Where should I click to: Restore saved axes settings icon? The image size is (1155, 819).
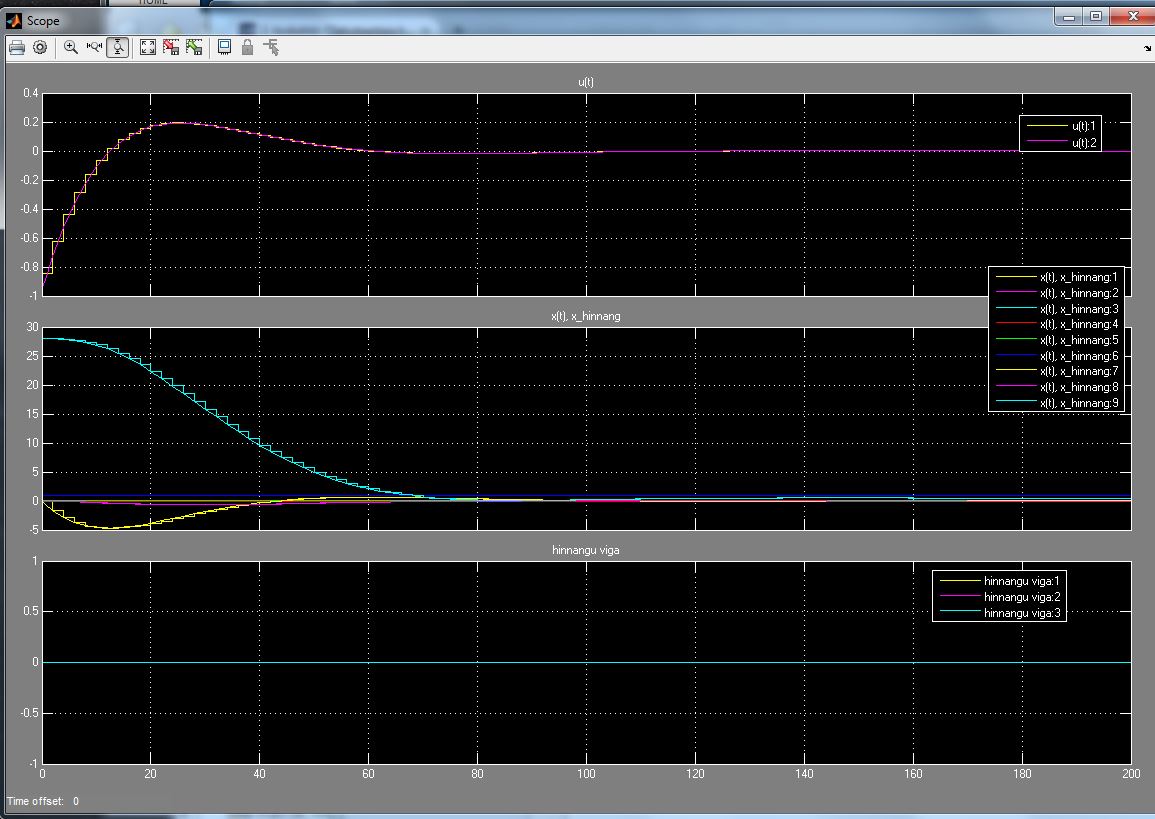[194, 48]
